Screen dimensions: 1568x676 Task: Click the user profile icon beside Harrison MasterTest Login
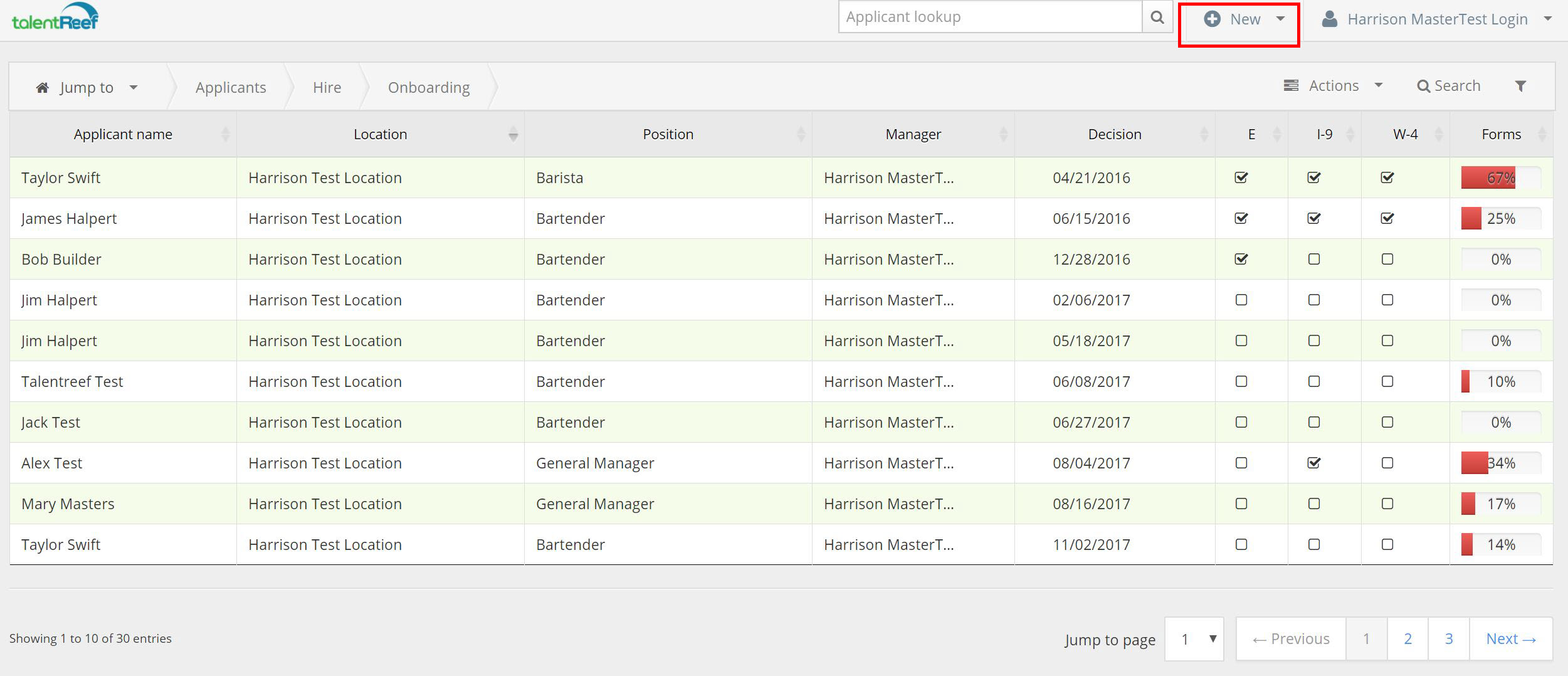(1329, 18)
